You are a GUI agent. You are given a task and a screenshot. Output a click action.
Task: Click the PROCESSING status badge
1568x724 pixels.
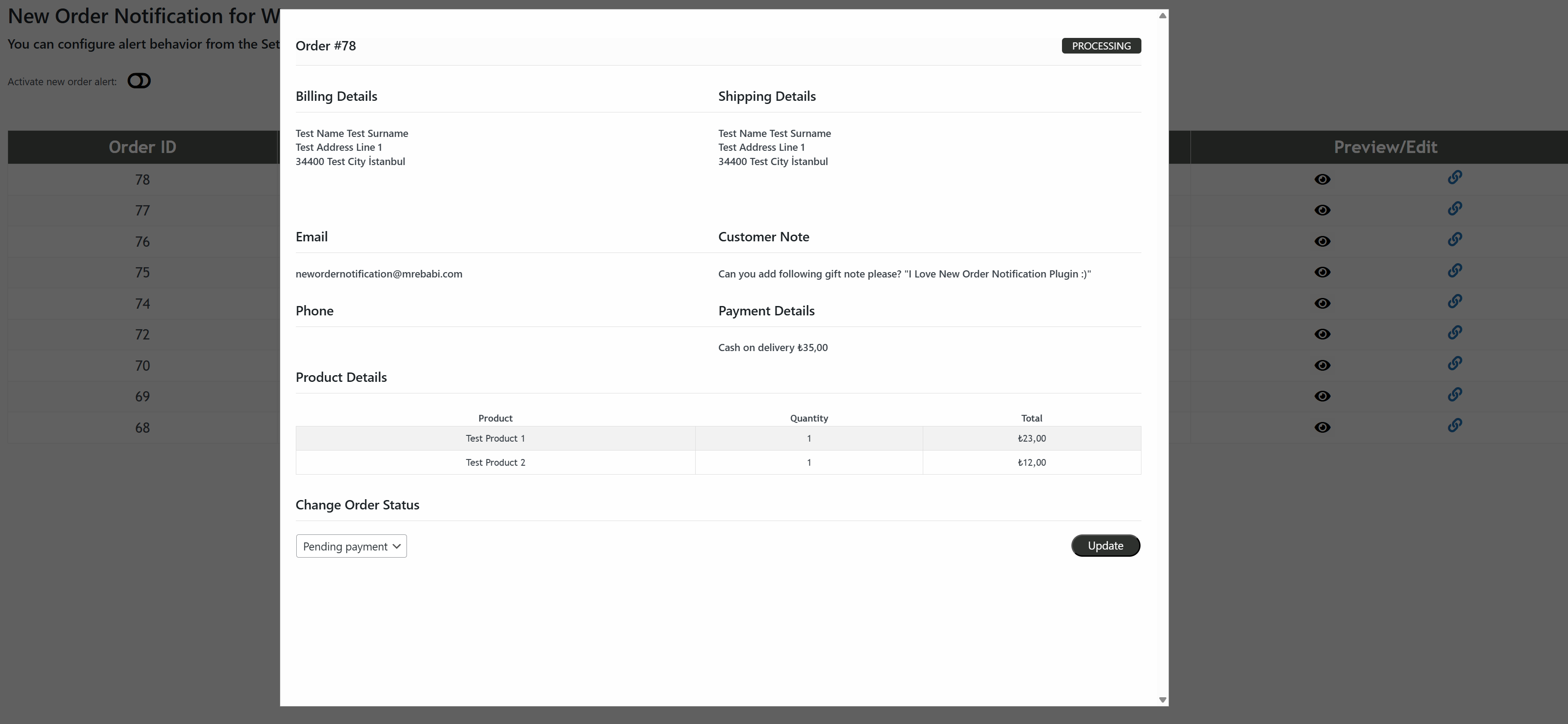coord(1101,45)
